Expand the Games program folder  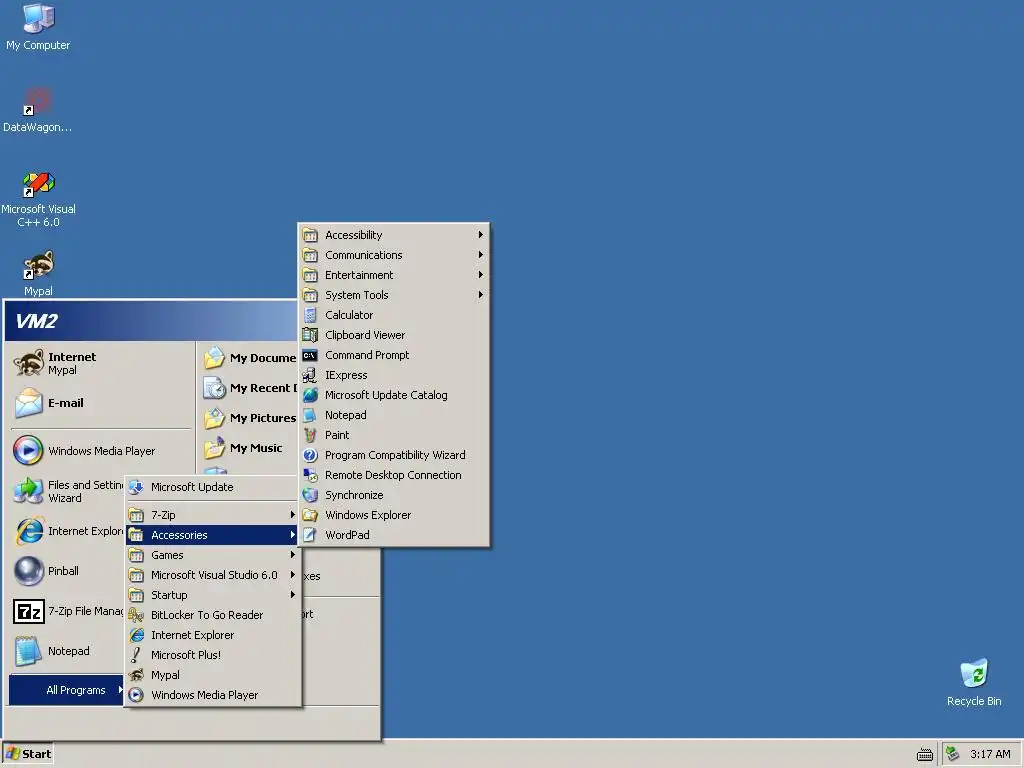pos(213,555)
